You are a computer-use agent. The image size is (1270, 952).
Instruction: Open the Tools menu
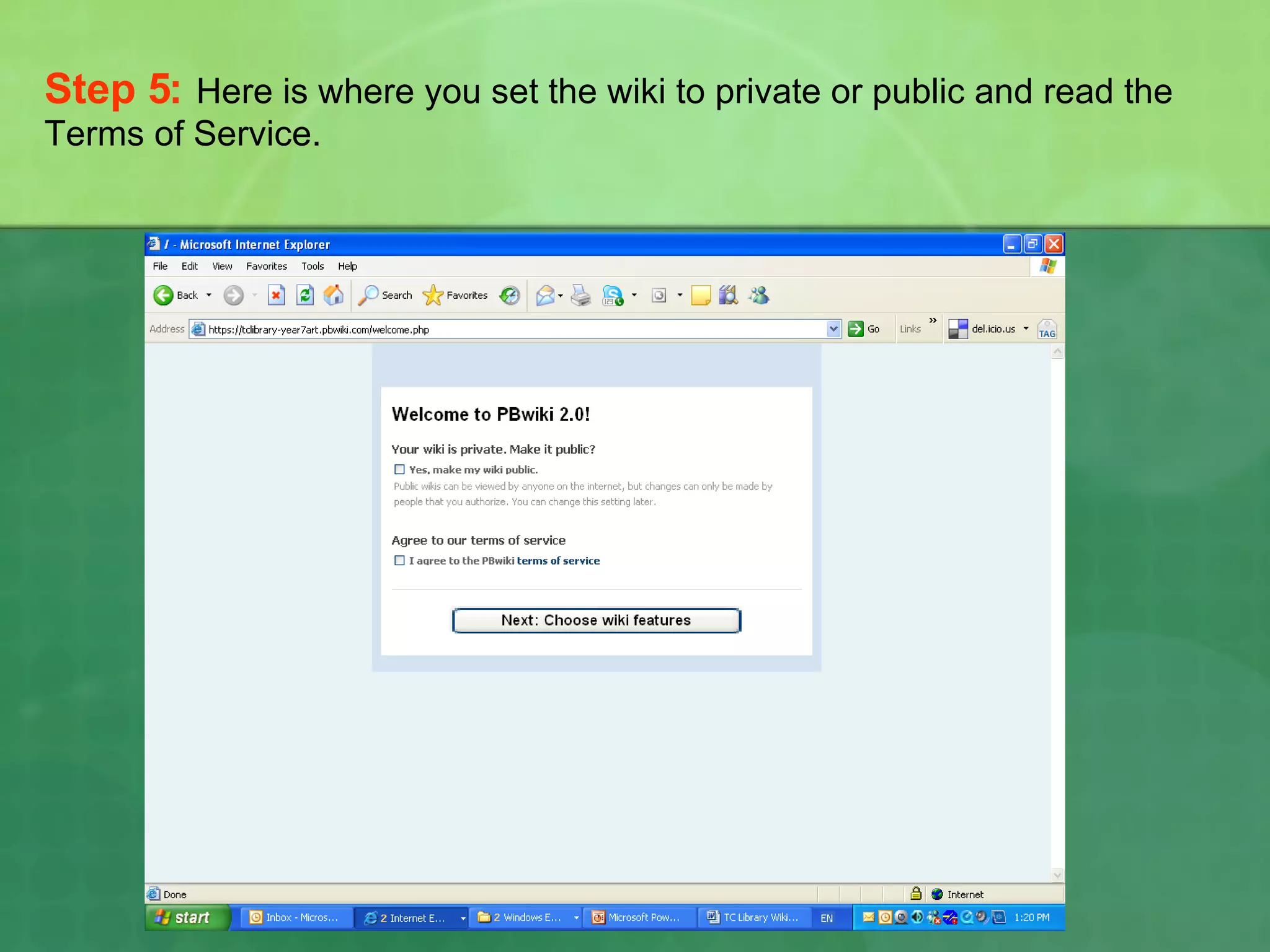click(x=313, y=266)
